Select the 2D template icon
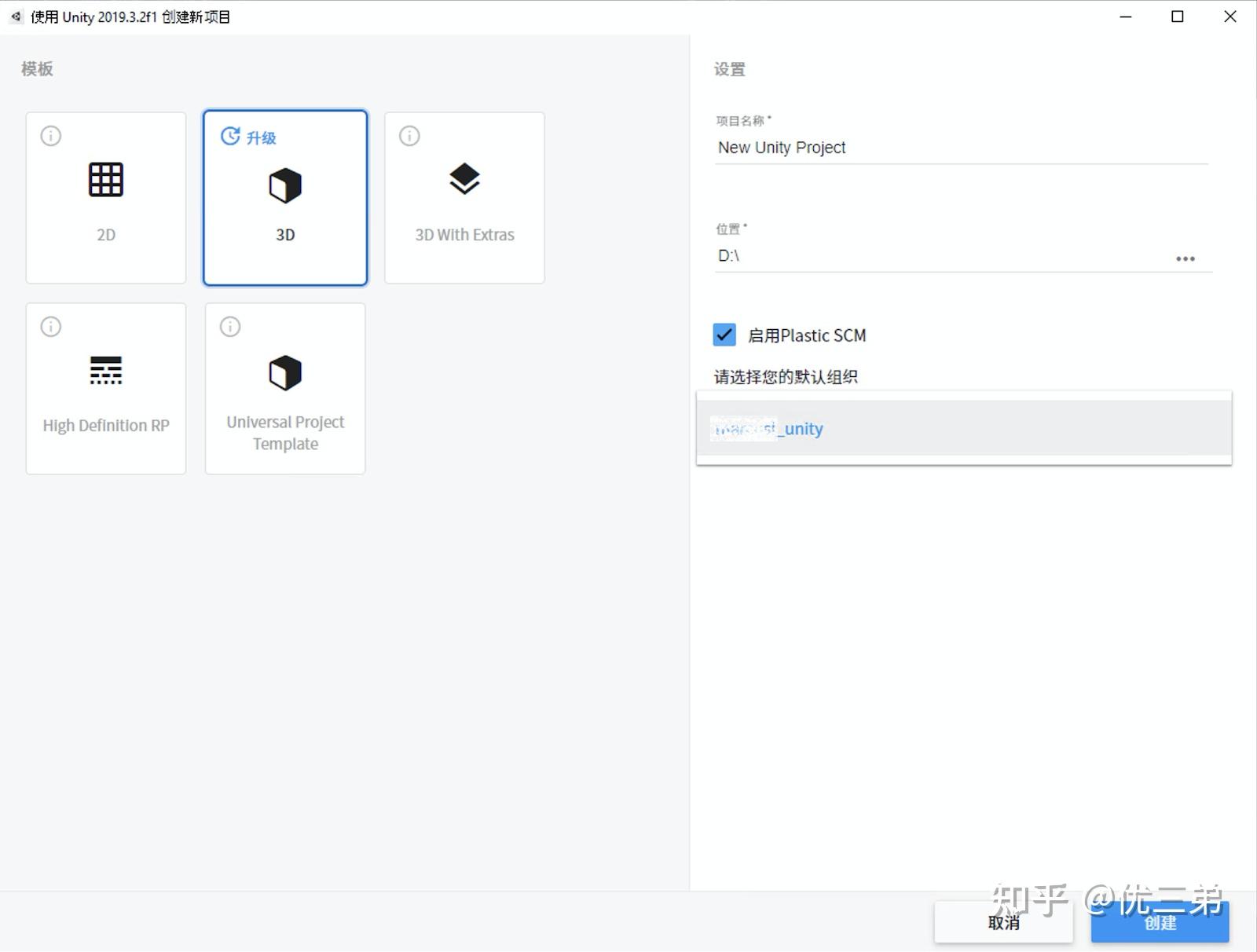This screenshot has width=1257, height=952. pyautogui.click(x=105, y=179)
